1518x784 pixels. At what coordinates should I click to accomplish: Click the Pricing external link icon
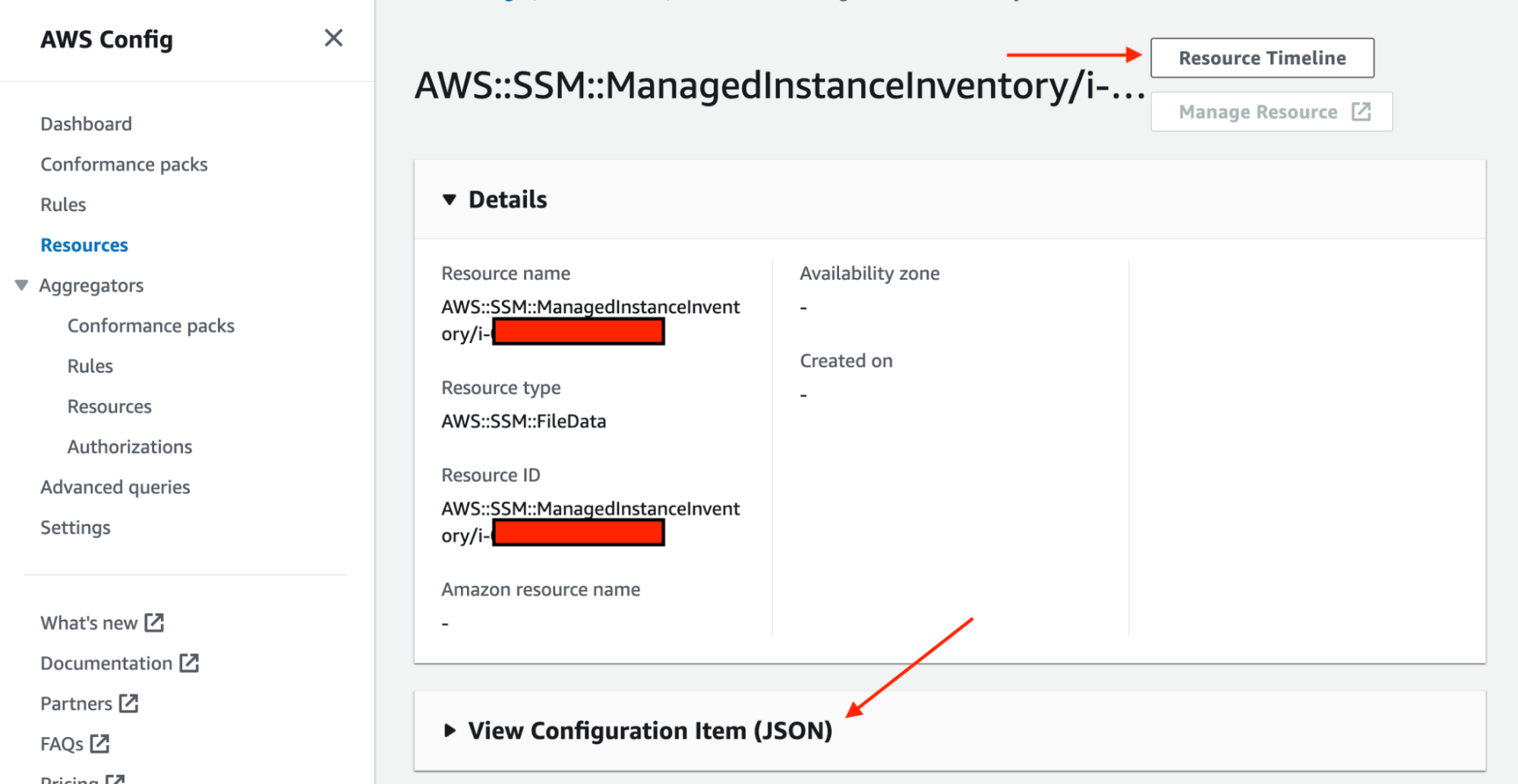point(117,779)
